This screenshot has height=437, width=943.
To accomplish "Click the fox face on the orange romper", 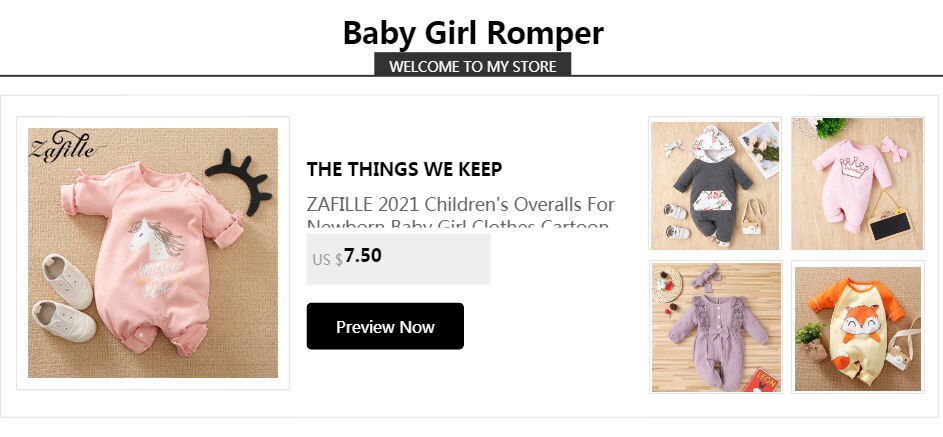I will pos(856,326).
